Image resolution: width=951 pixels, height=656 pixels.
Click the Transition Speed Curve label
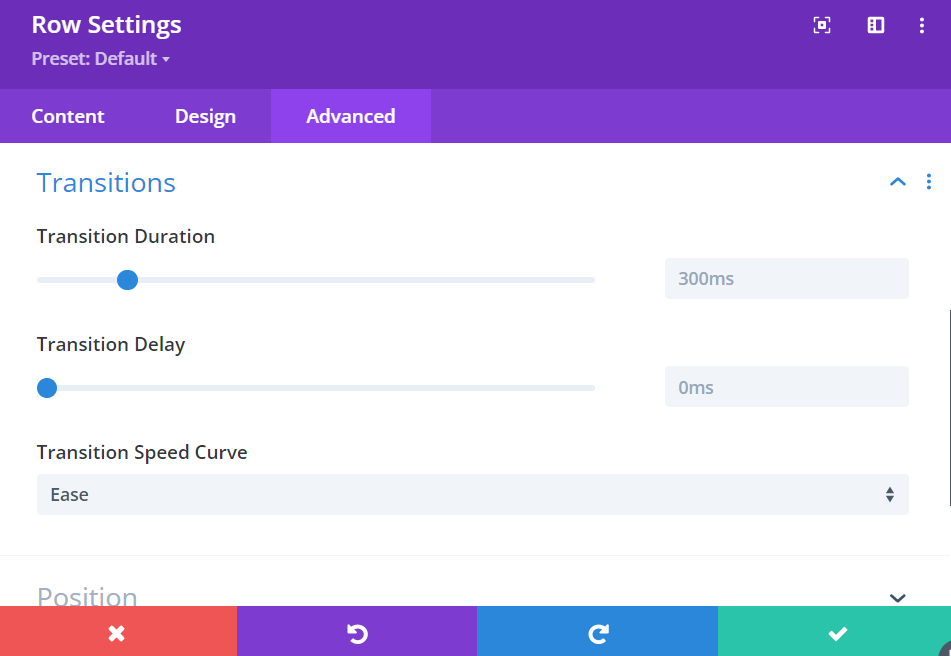[x=142, y=453]
